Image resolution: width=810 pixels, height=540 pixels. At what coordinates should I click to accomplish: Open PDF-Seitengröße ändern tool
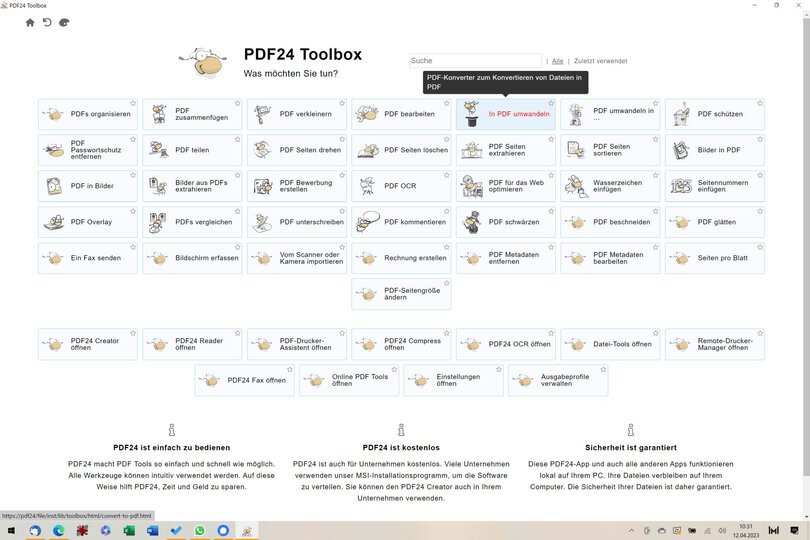[x=401, y=294]
